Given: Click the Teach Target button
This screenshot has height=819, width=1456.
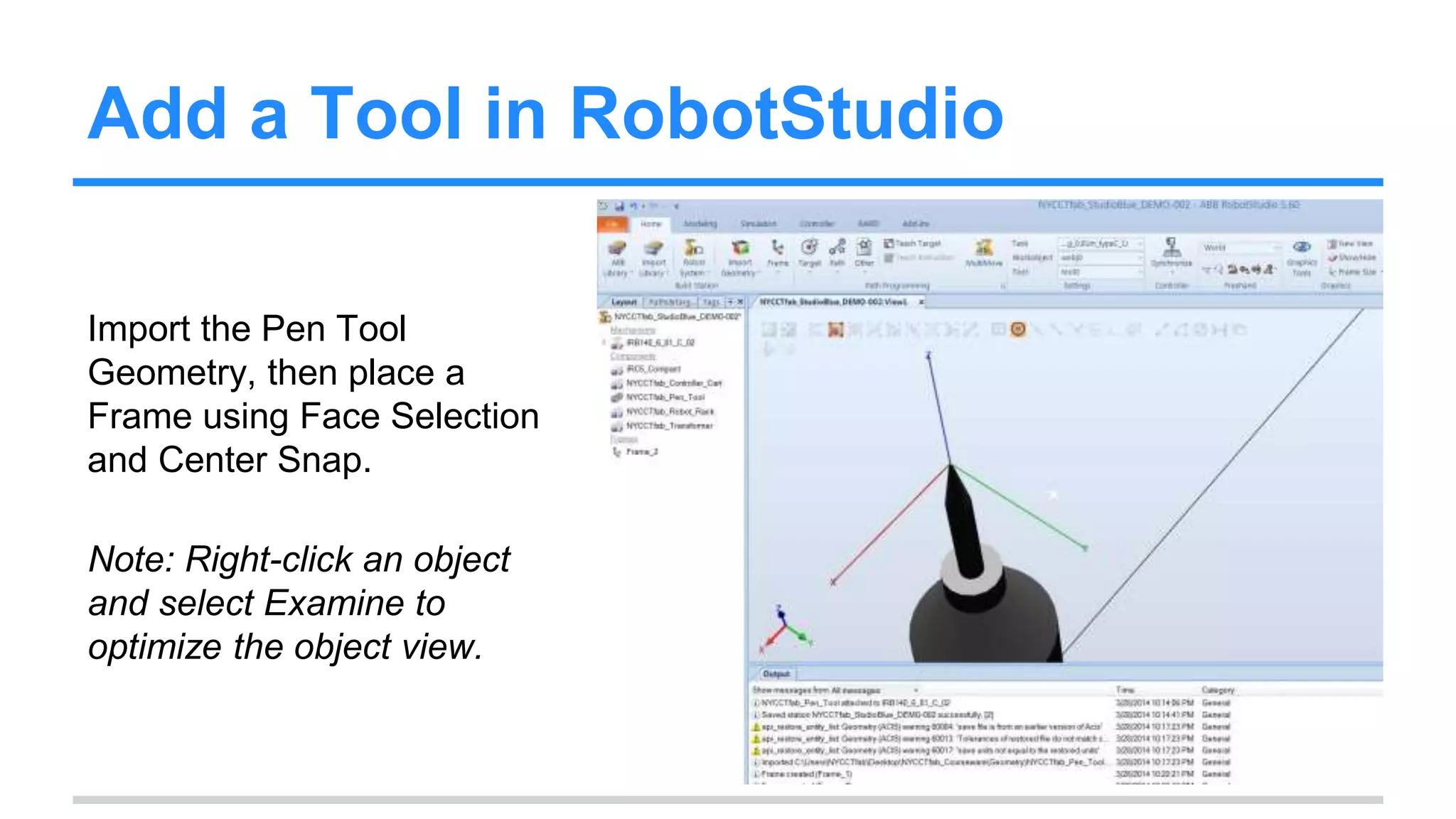Looking at the screenshot, I should point(913,244).
